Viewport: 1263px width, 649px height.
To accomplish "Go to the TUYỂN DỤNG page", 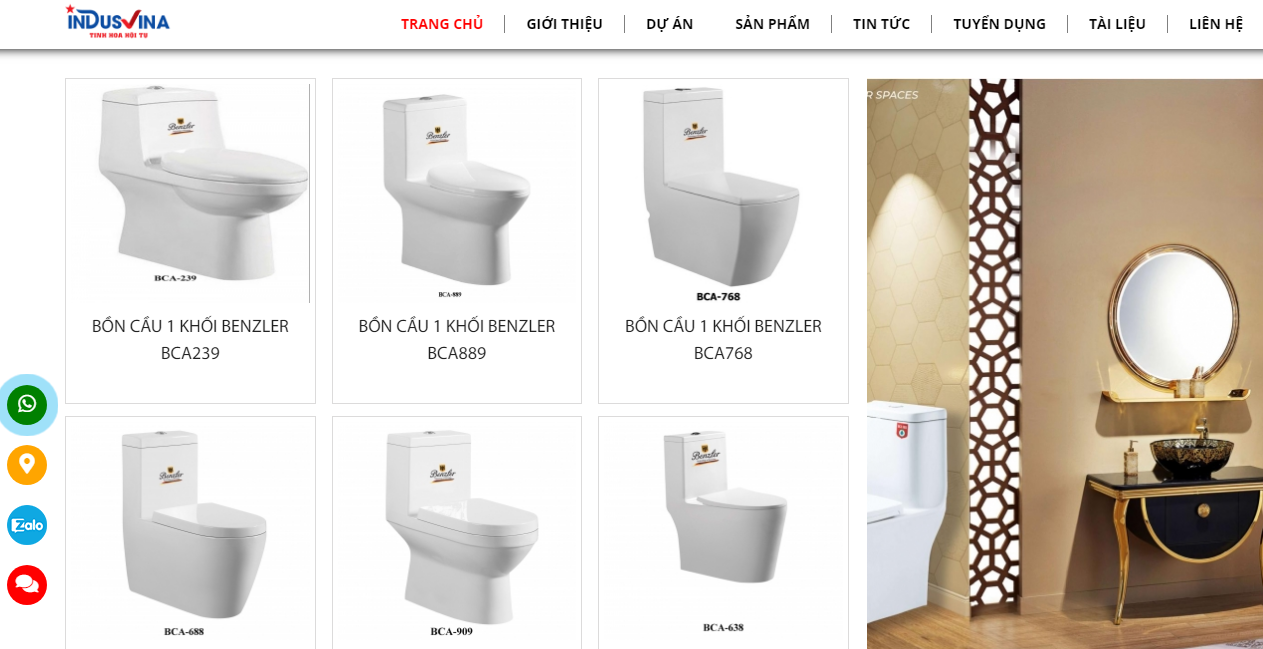I will (999, 24).
